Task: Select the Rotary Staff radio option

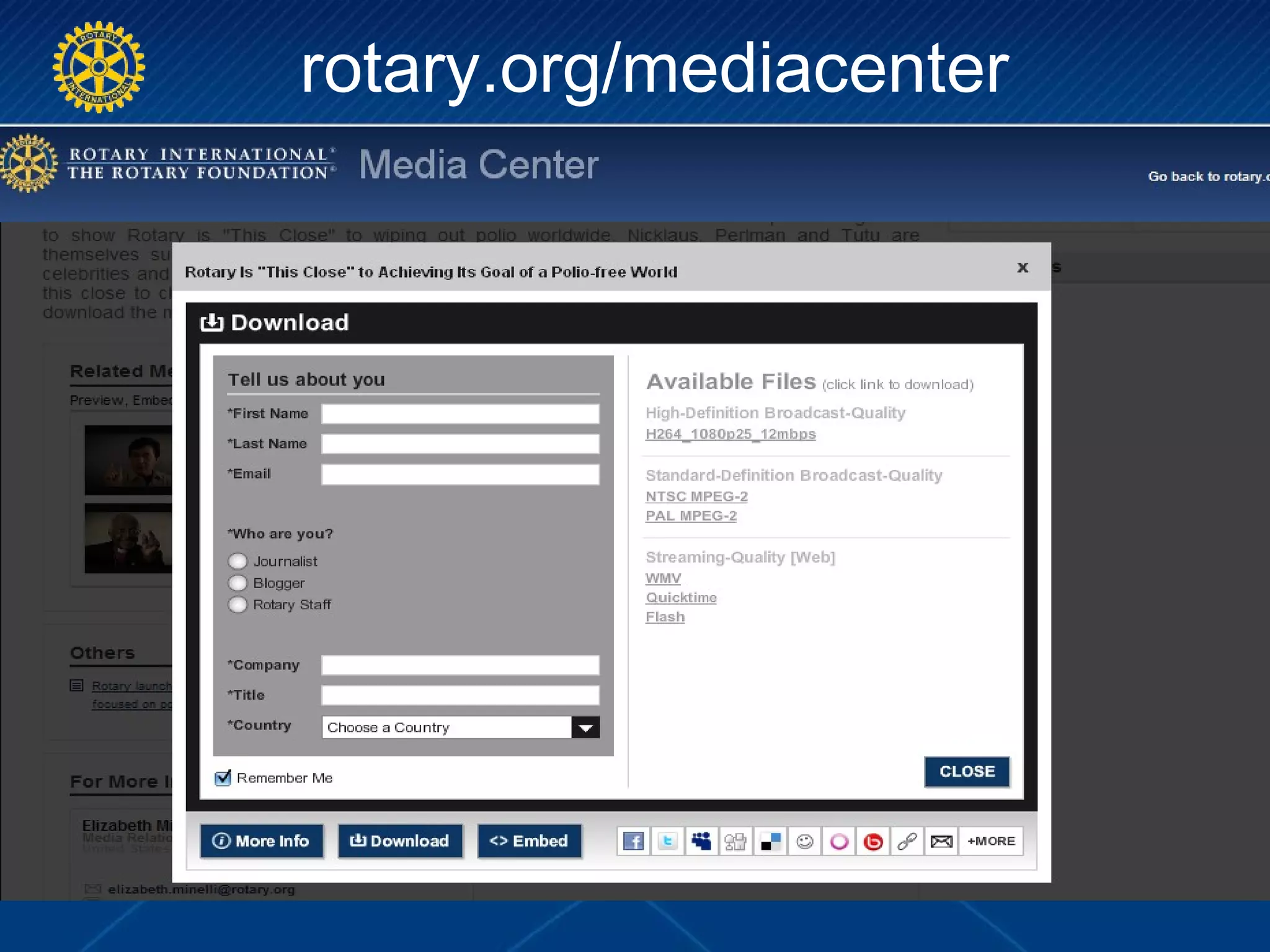Action: pyautogui.click(x=238, y=604)
